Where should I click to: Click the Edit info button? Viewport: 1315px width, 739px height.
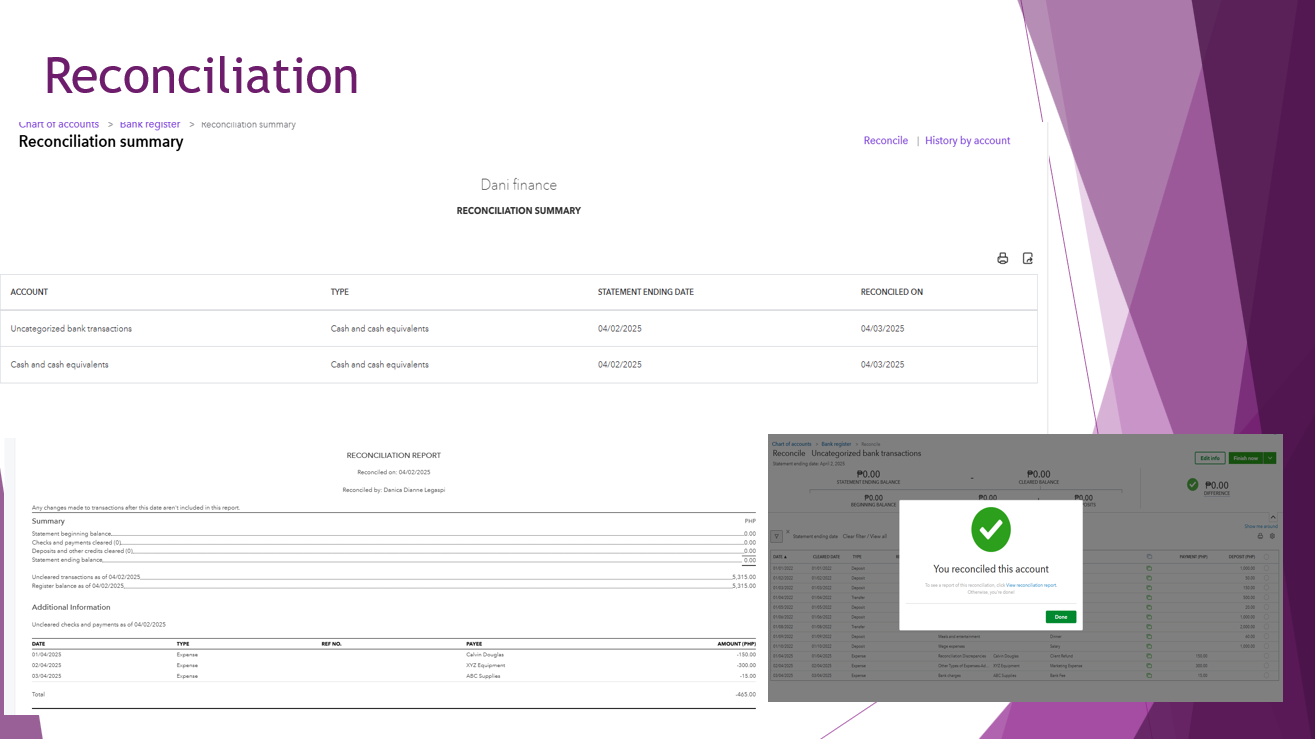pyautogui.click(x=1210, y=458)
